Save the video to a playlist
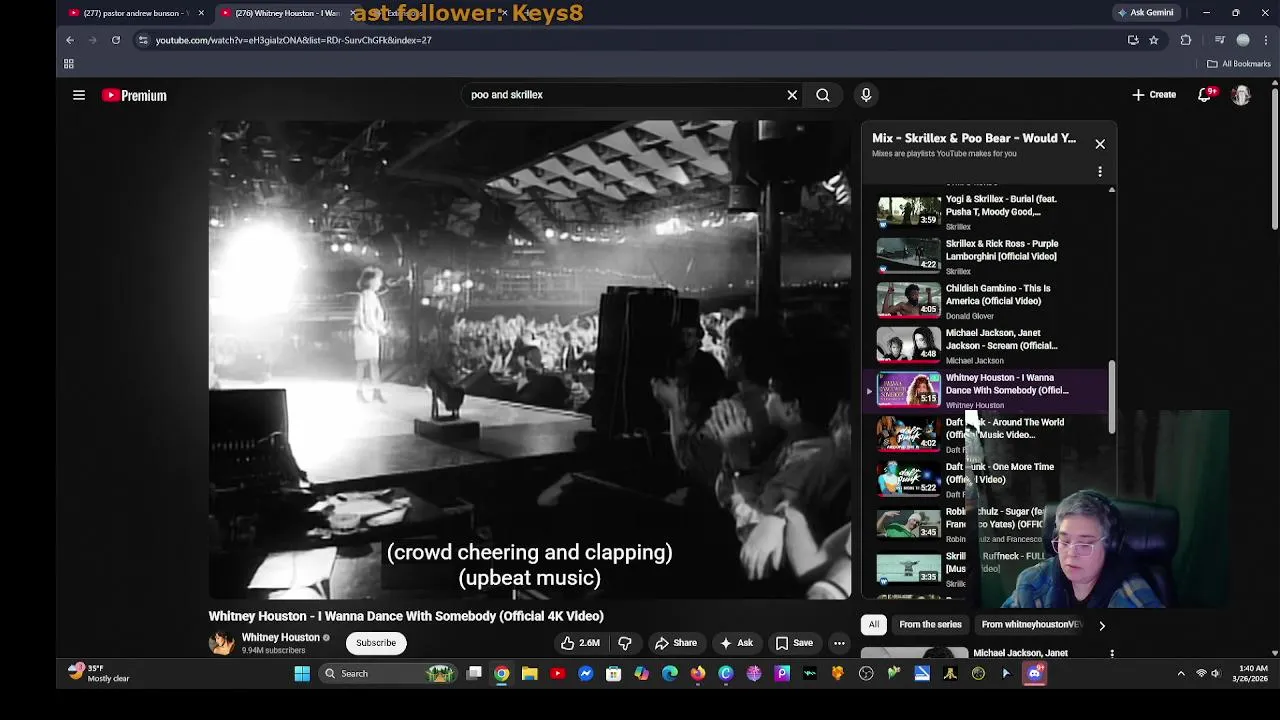 [x=794, y=643]
